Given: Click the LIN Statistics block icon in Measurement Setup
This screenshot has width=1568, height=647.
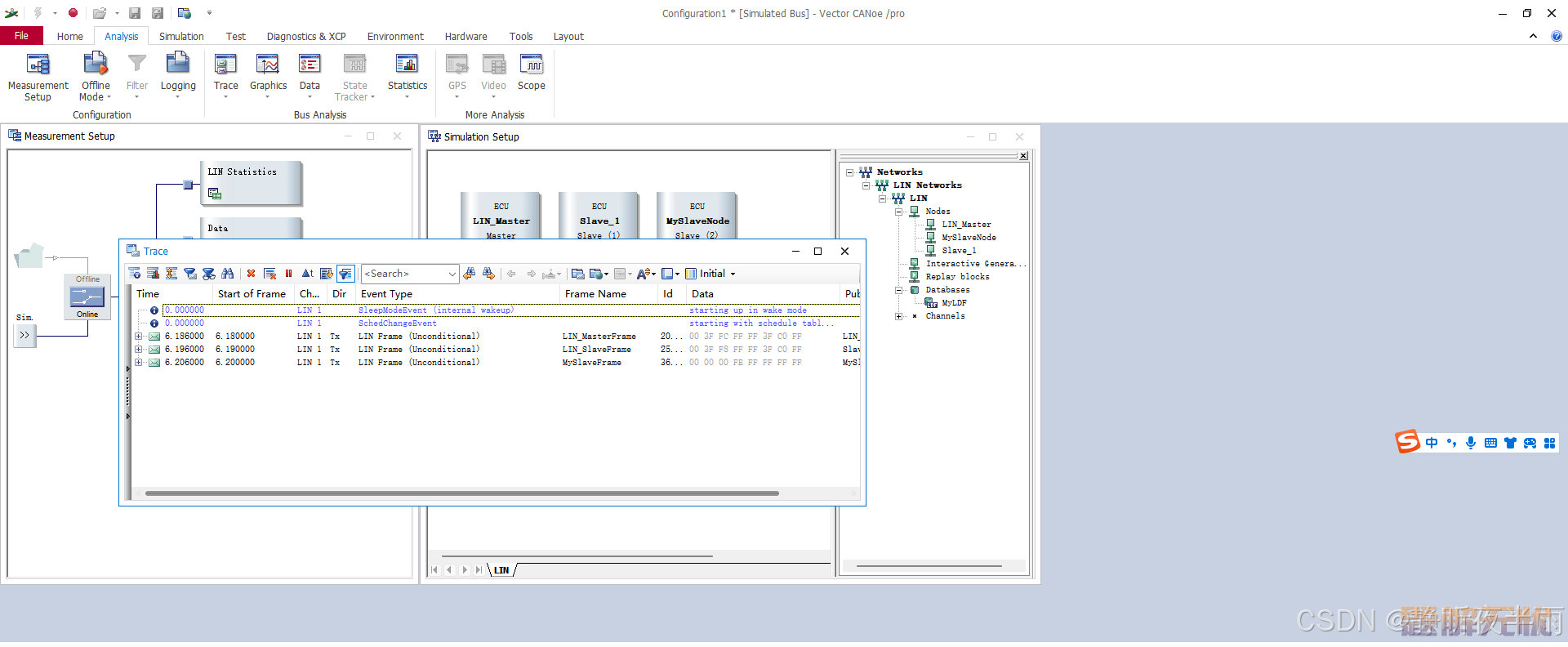Looking at the screenshot, I should (215, 194).
